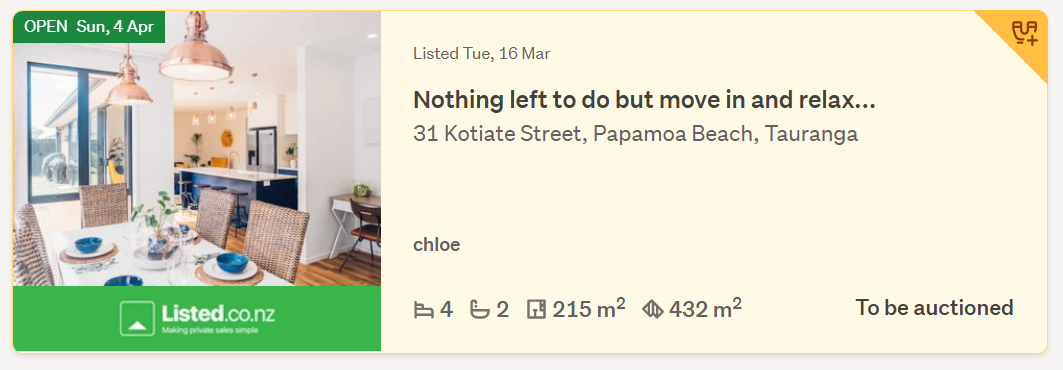Click the 'Making private sales simple' tagline

209,331
